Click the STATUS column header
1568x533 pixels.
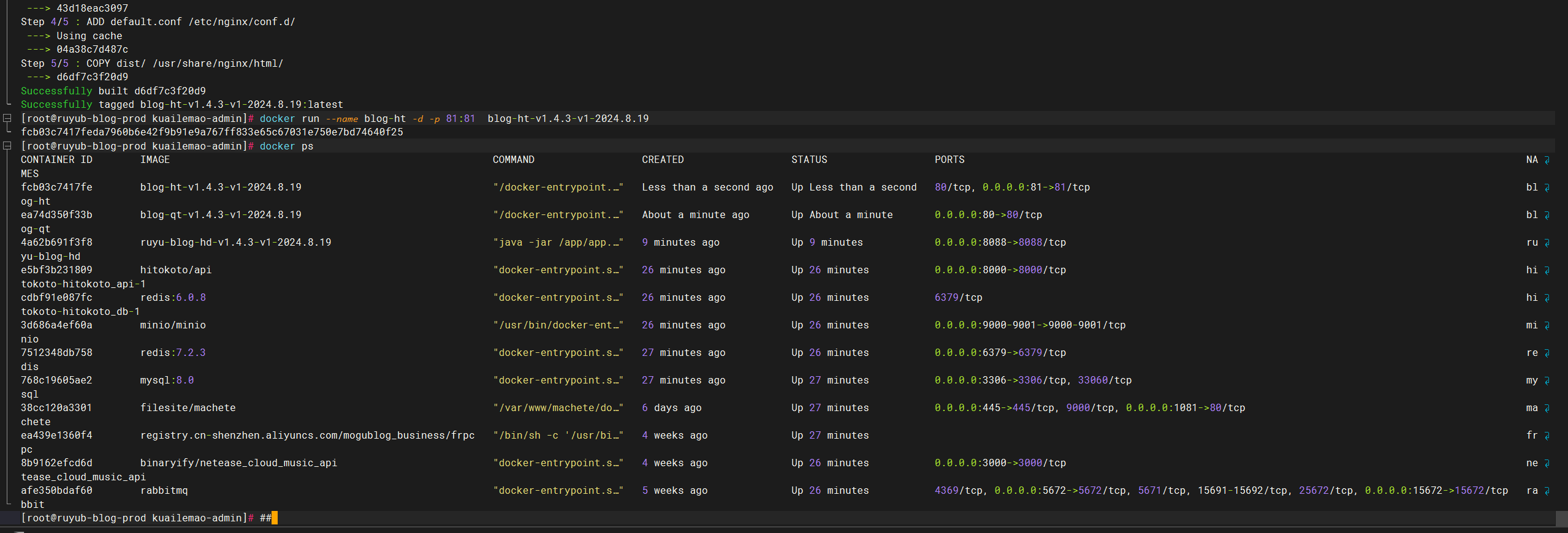[809, 160]
